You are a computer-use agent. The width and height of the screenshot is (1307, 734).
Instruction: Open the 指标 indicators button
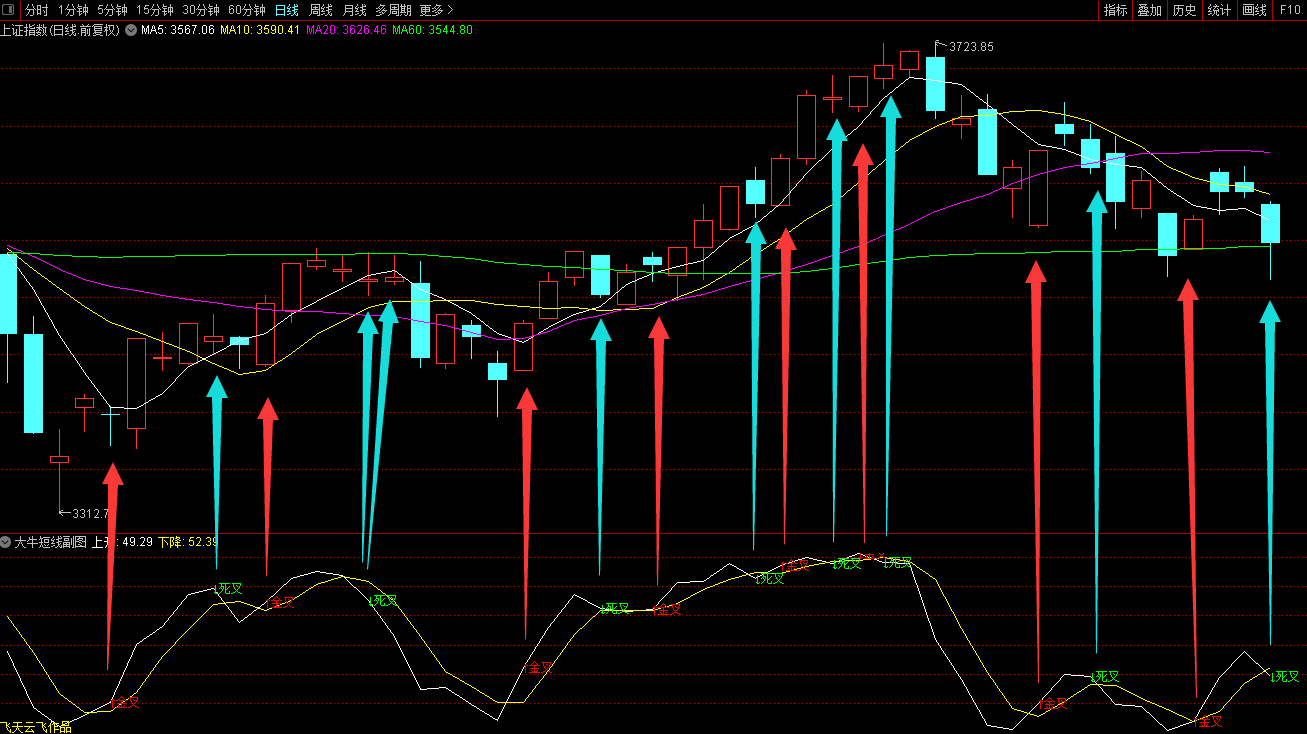click(1115, 10)
